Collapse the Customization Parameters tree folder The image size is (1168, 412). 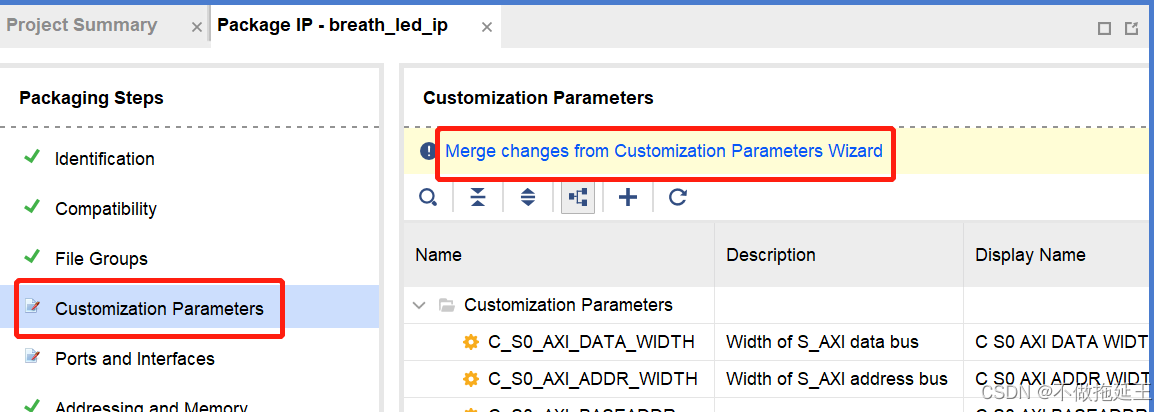[x=420, y=305]
